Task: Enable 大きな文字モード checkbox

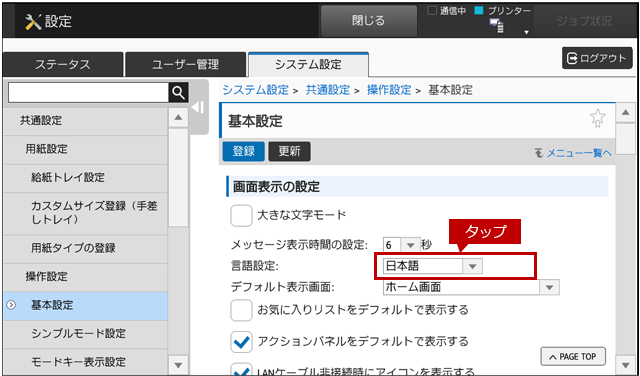Action: tap(241, 215)
